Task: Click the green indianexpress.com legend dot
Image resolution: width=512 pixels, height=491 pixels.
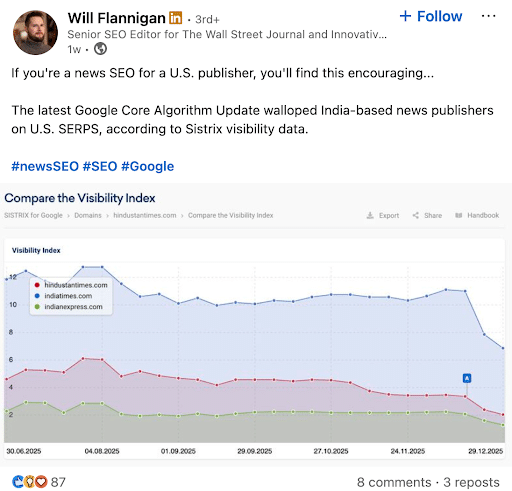Action: [x=37, y=307]
